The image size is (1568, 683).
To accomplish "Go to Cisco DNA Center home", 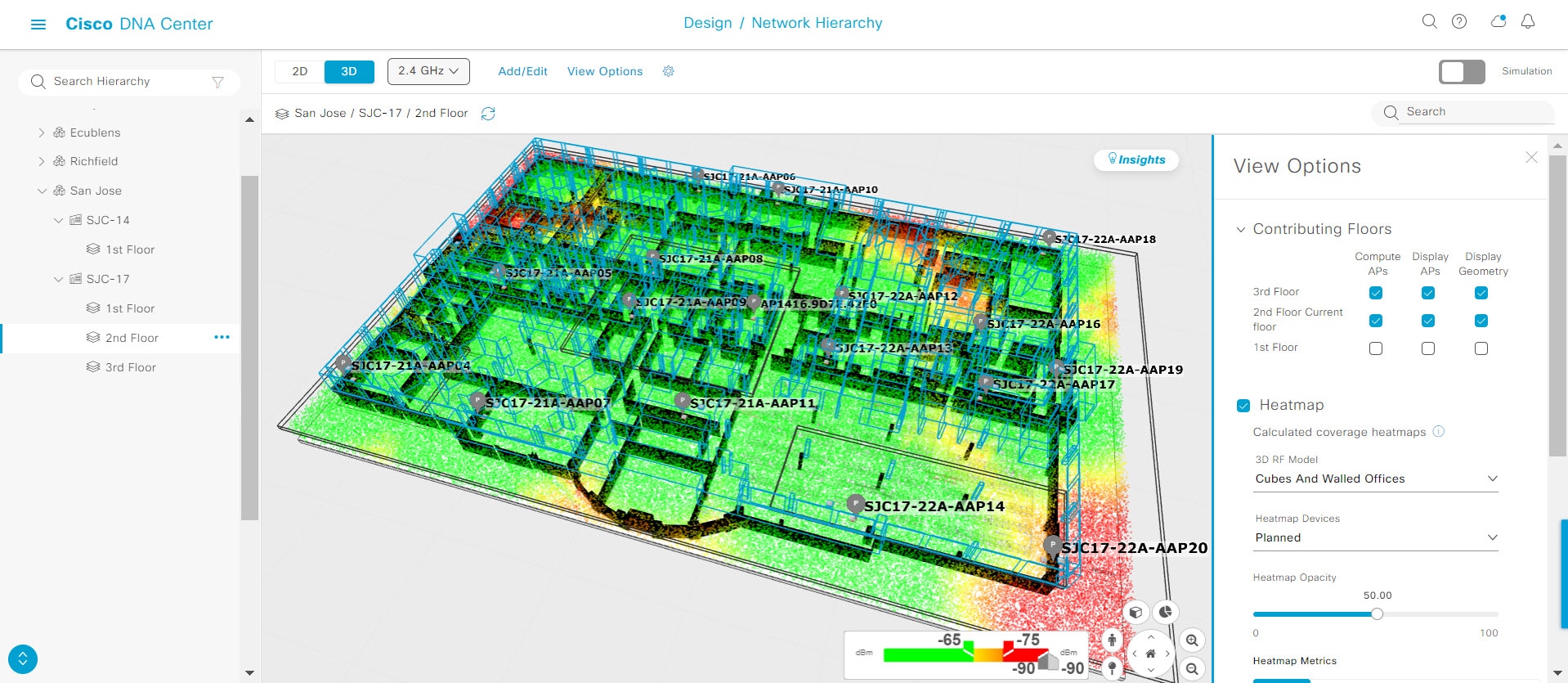I will point(139,24).
